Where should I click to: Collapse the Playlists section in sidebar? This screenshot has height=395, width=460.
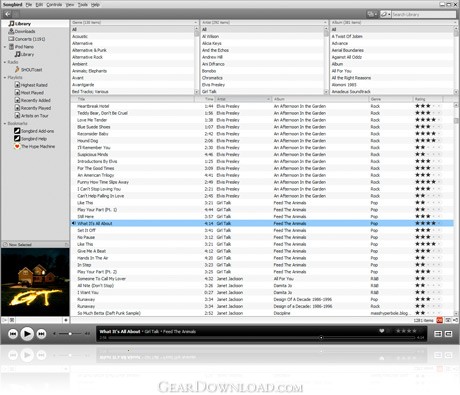(5, 77)
